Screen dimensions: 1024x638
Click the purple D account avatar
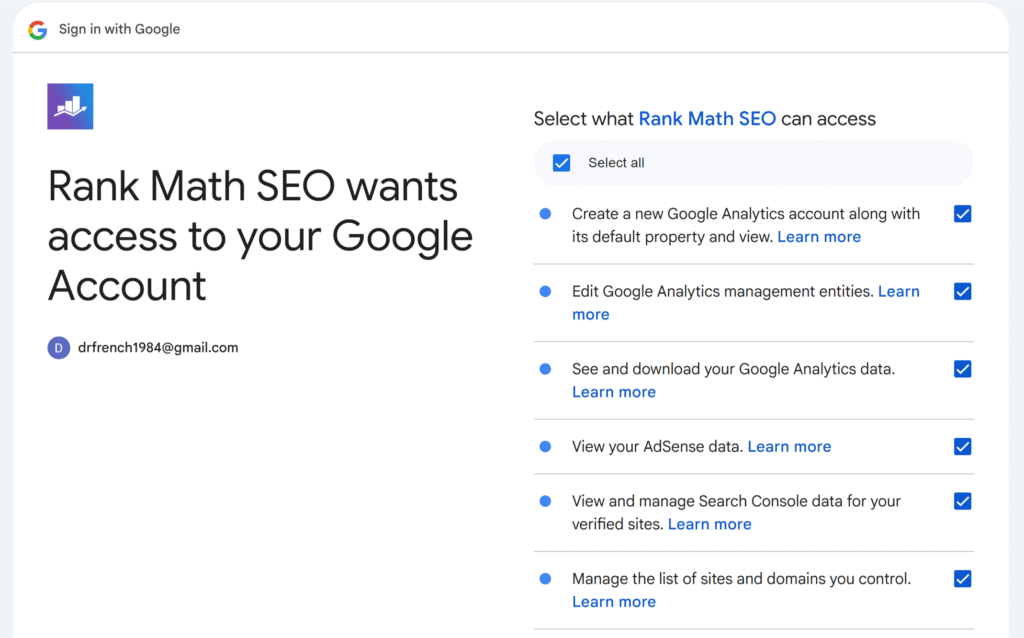coord(59,347)
